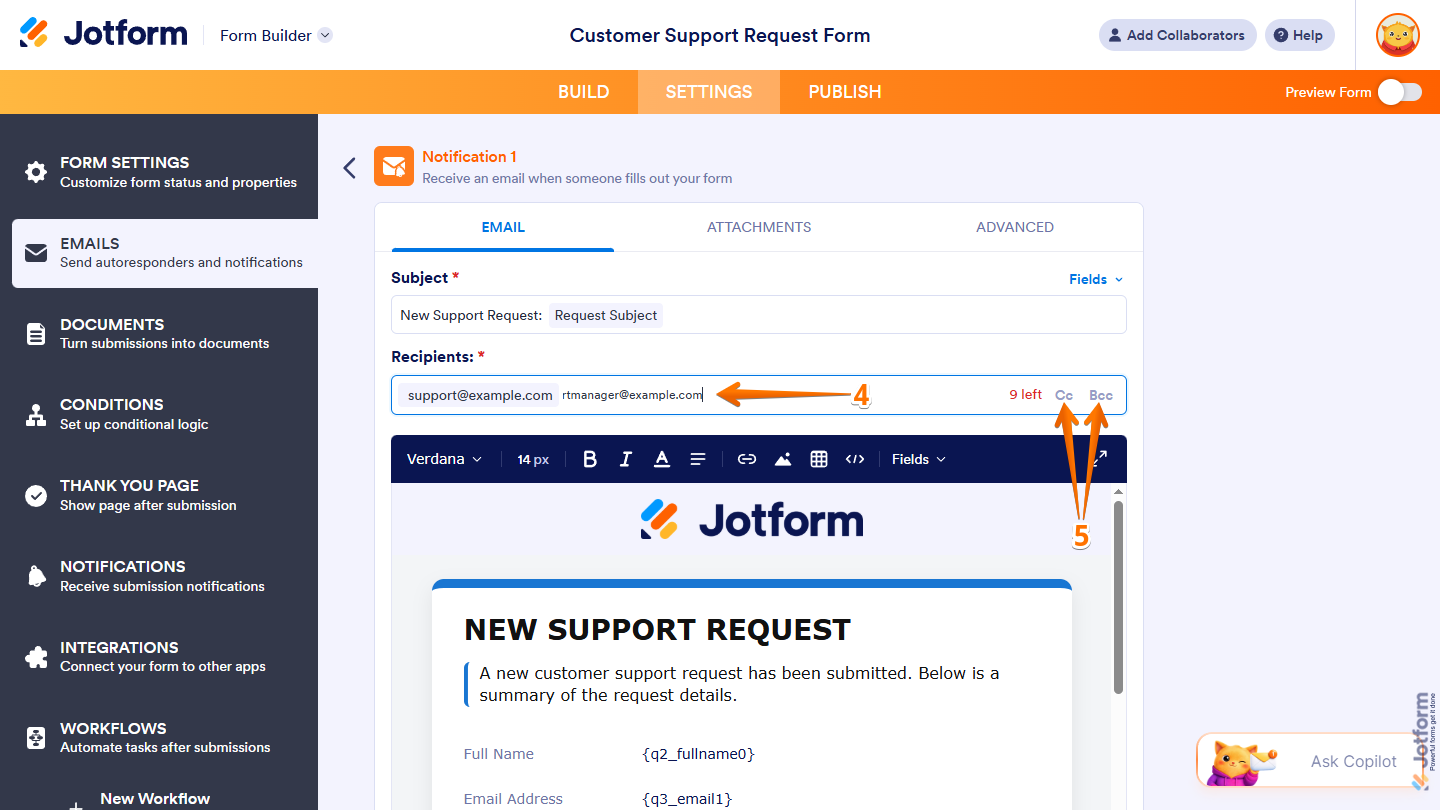Click the {q2_fullname0} placeholder text
1440x810 pixels.
(x=698, y=754)
